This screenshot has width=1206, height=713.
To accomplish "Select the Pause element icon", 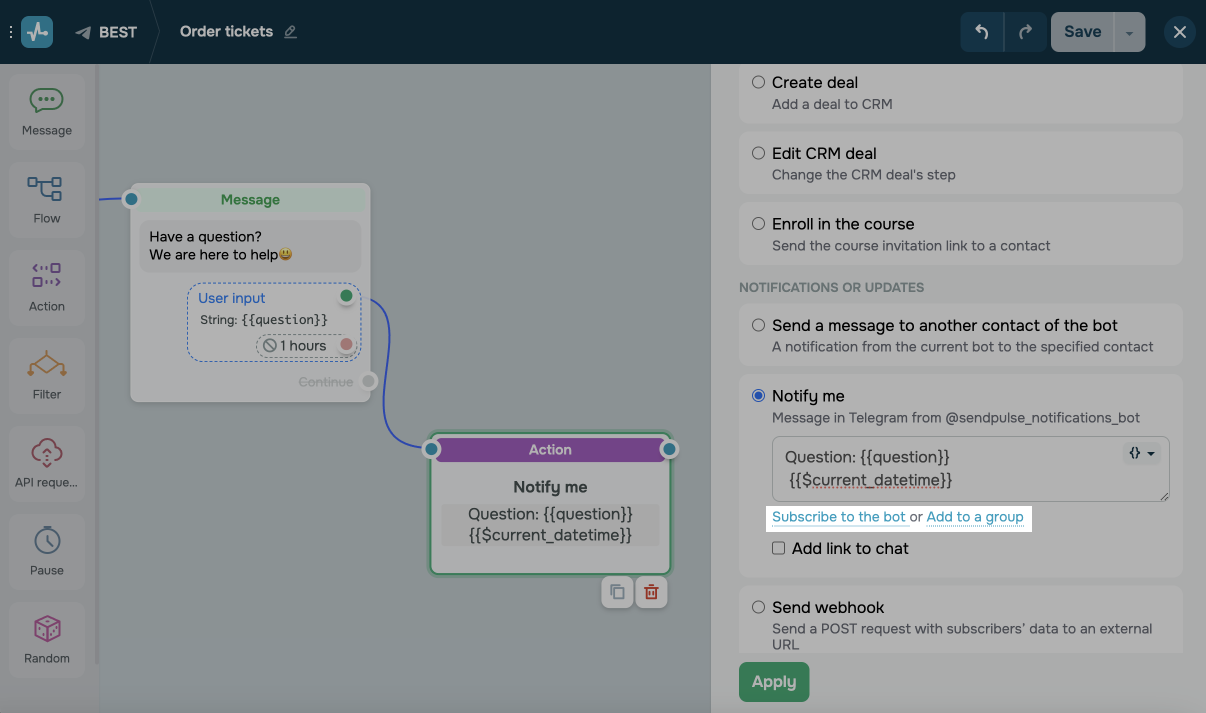I will coord(46,551).
